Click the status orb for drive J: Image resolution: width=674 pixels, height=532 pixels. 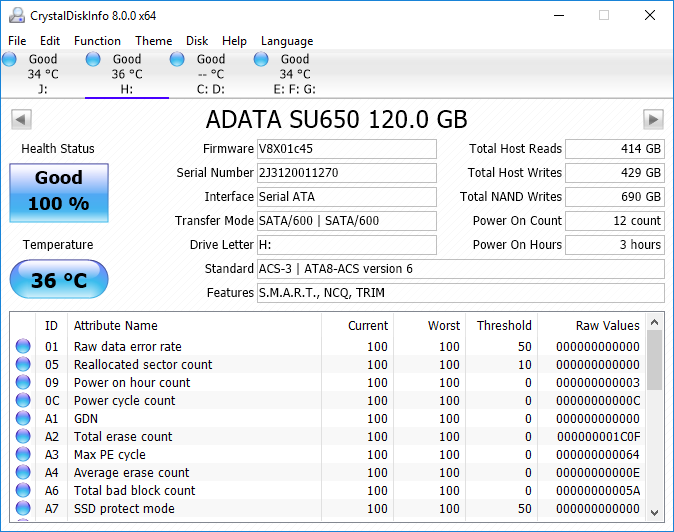click(9, 59)
